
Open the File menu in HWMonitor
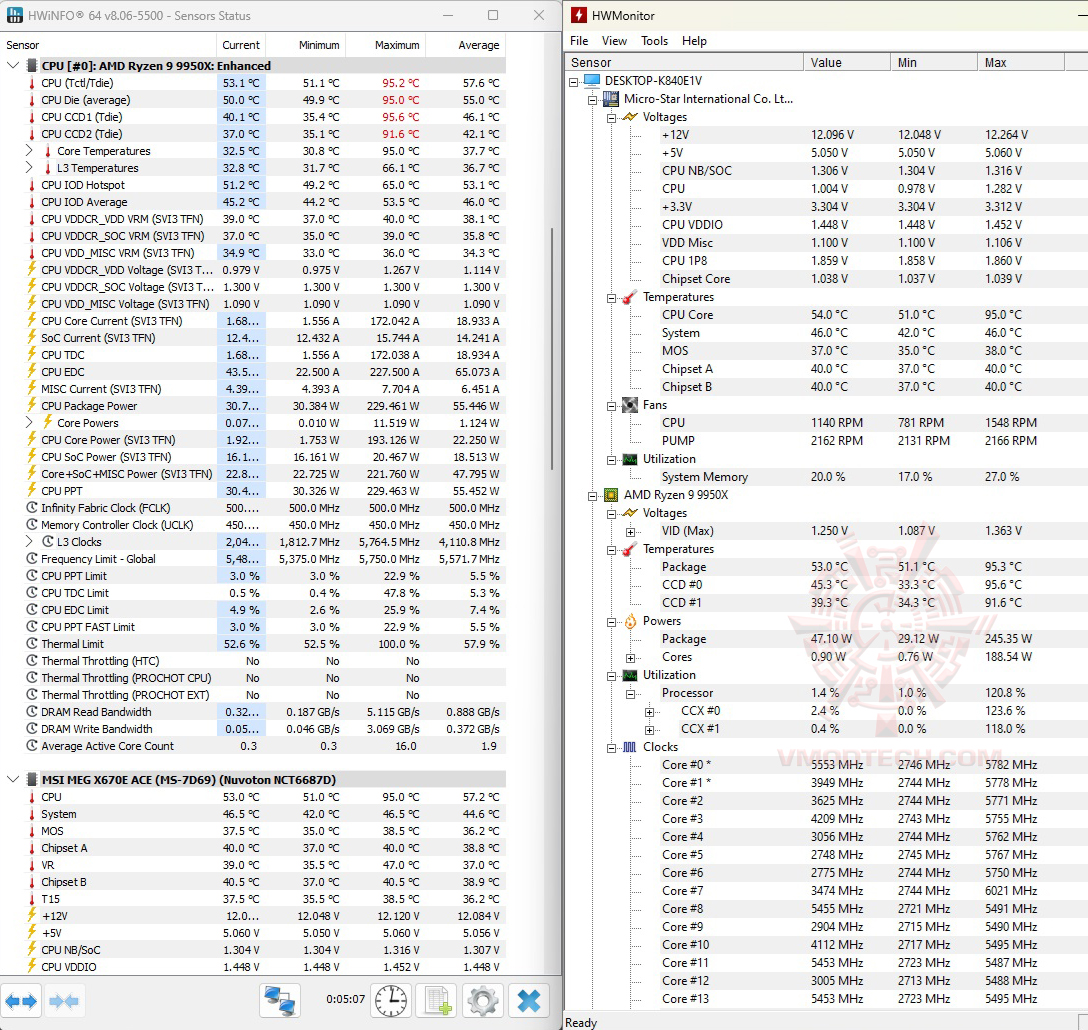[579, 41]
